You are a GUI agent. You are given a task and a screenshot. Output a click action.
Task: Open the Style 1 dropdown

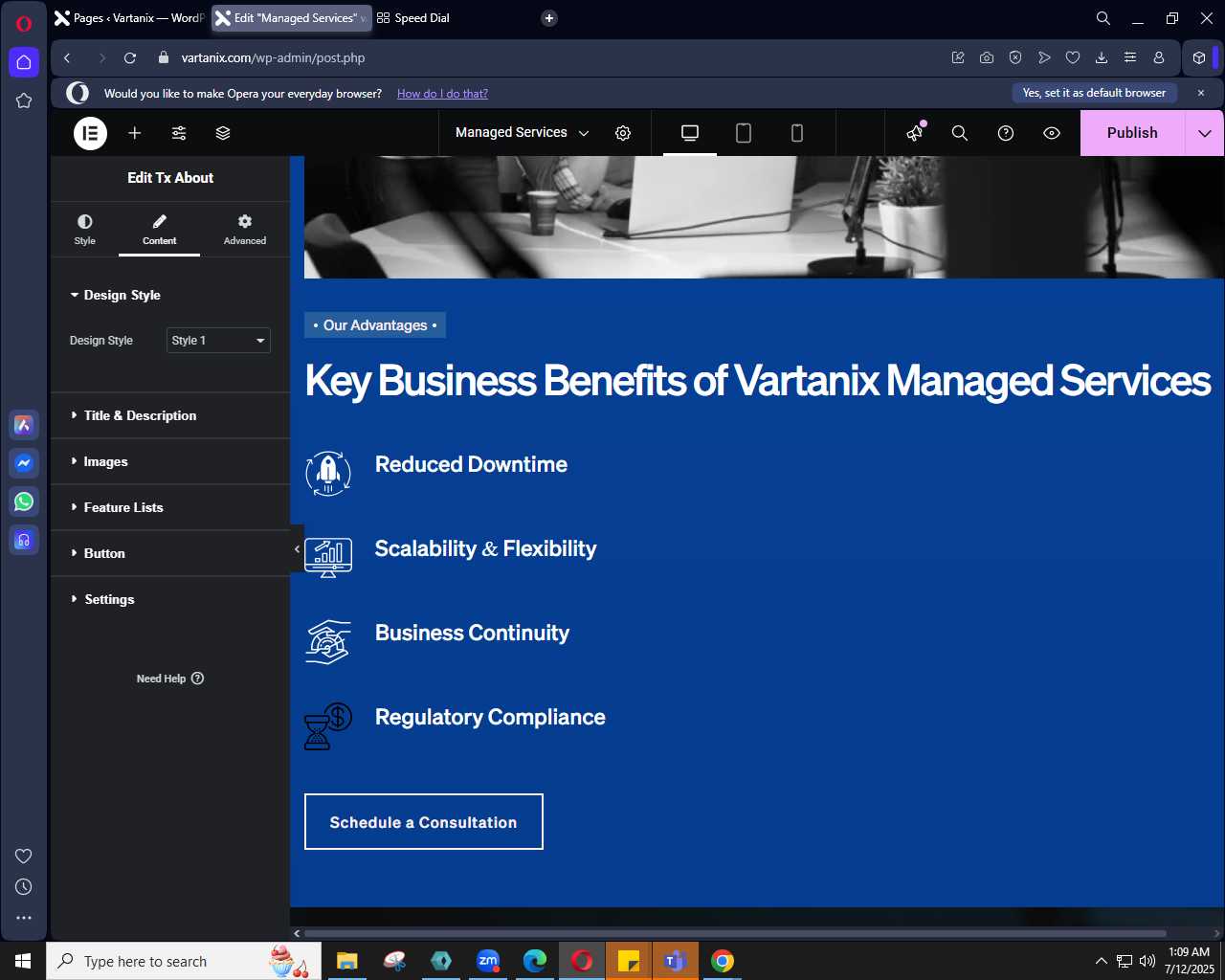(x=219, y=341)
